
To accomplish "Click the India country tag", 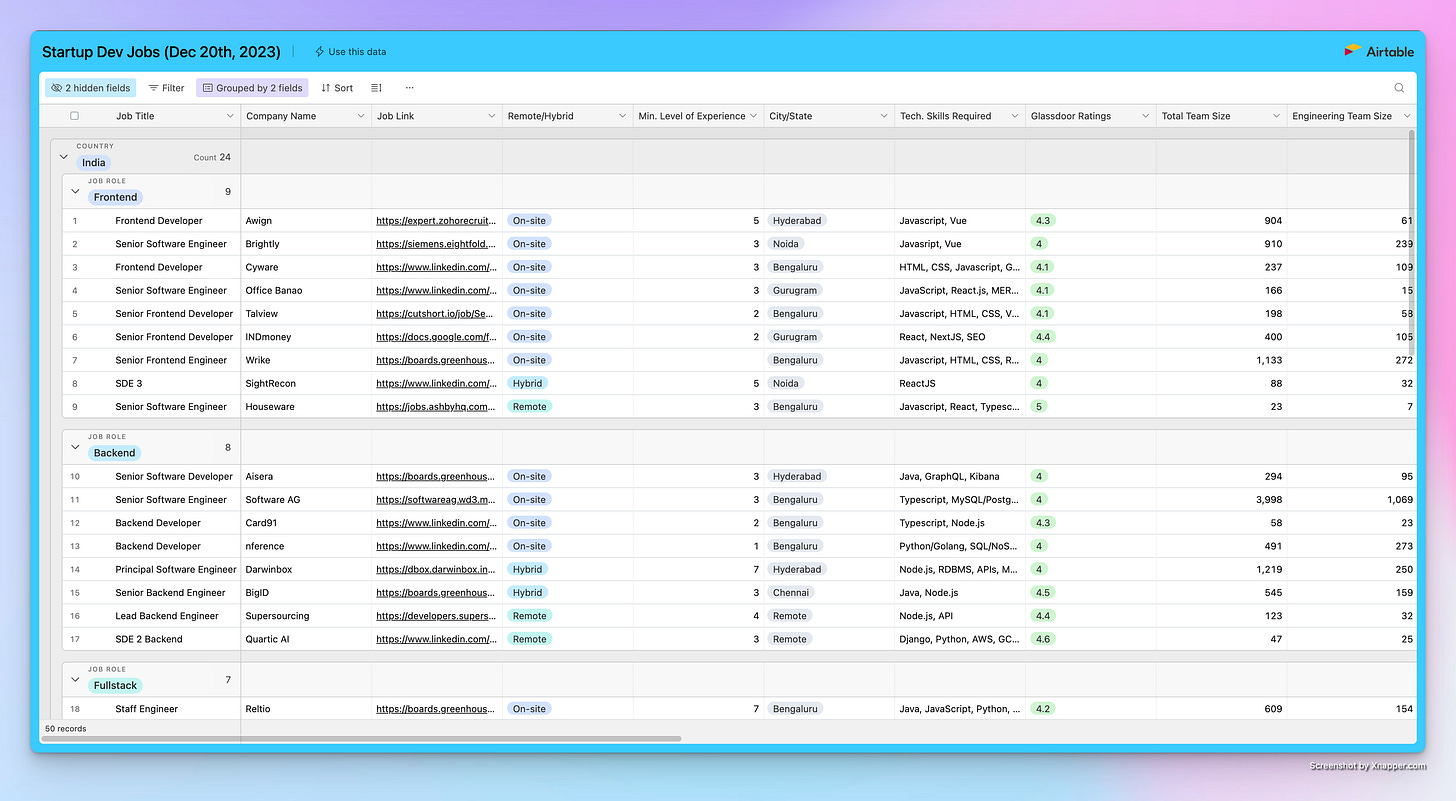I will click(x=93, y=163).
